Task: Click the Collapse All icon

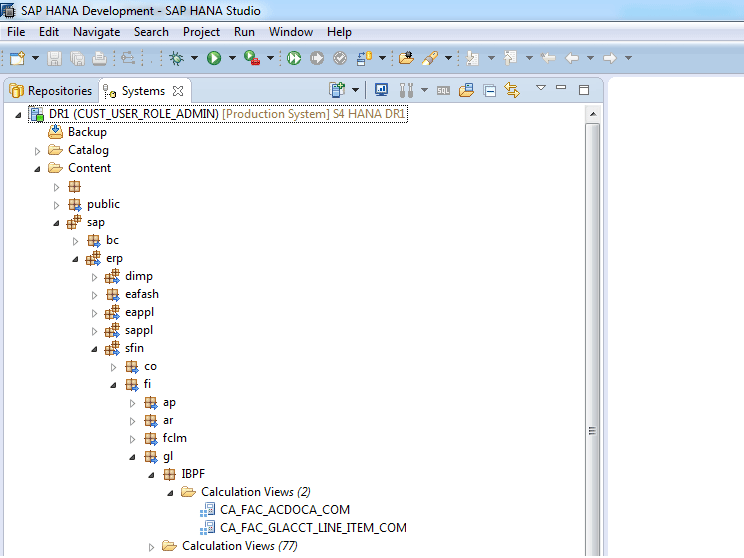Action: [490, 90]
